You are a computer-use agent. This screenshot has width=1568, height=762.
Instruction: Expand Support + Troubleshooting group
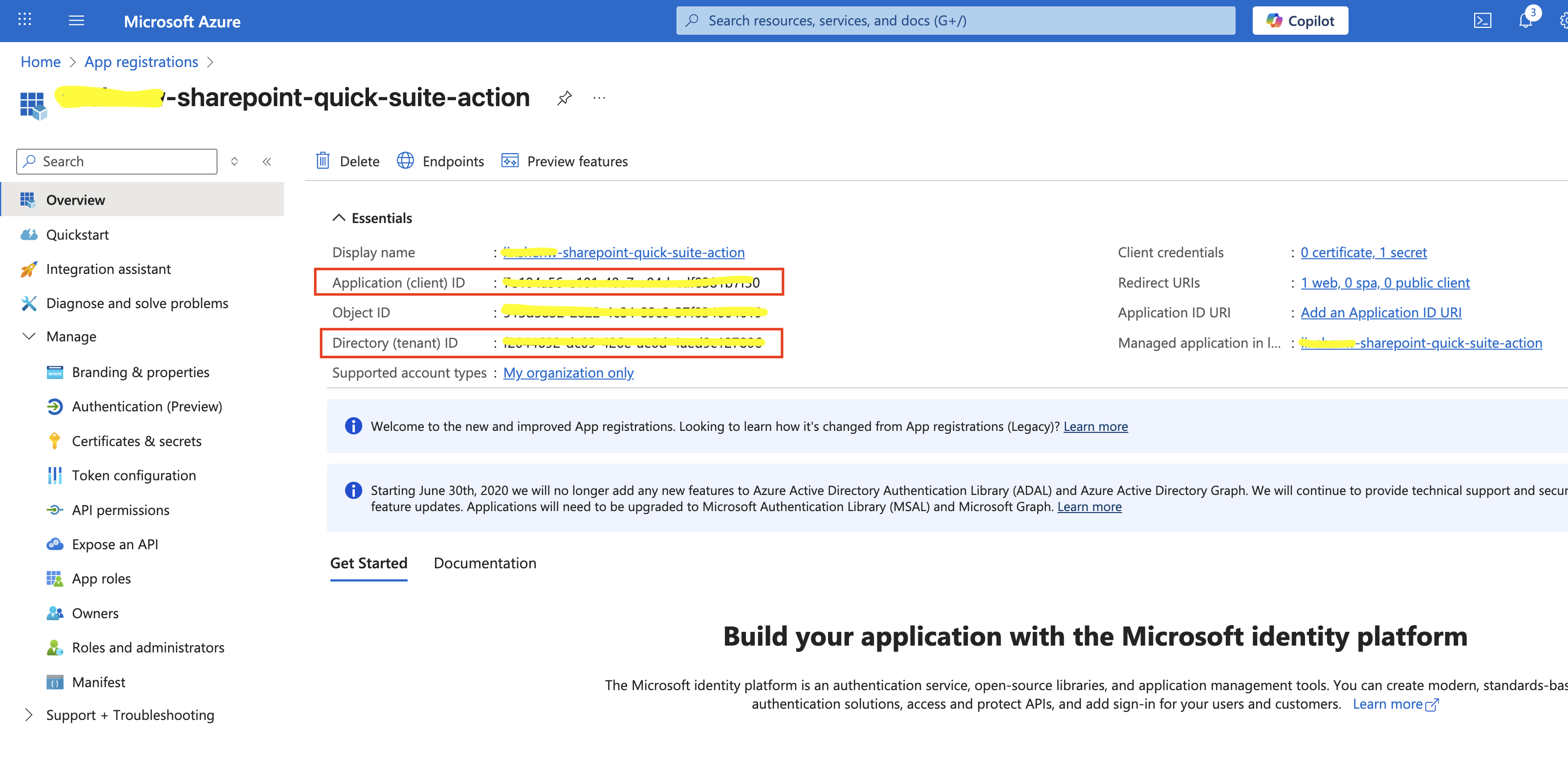click(x=29, y=715)
